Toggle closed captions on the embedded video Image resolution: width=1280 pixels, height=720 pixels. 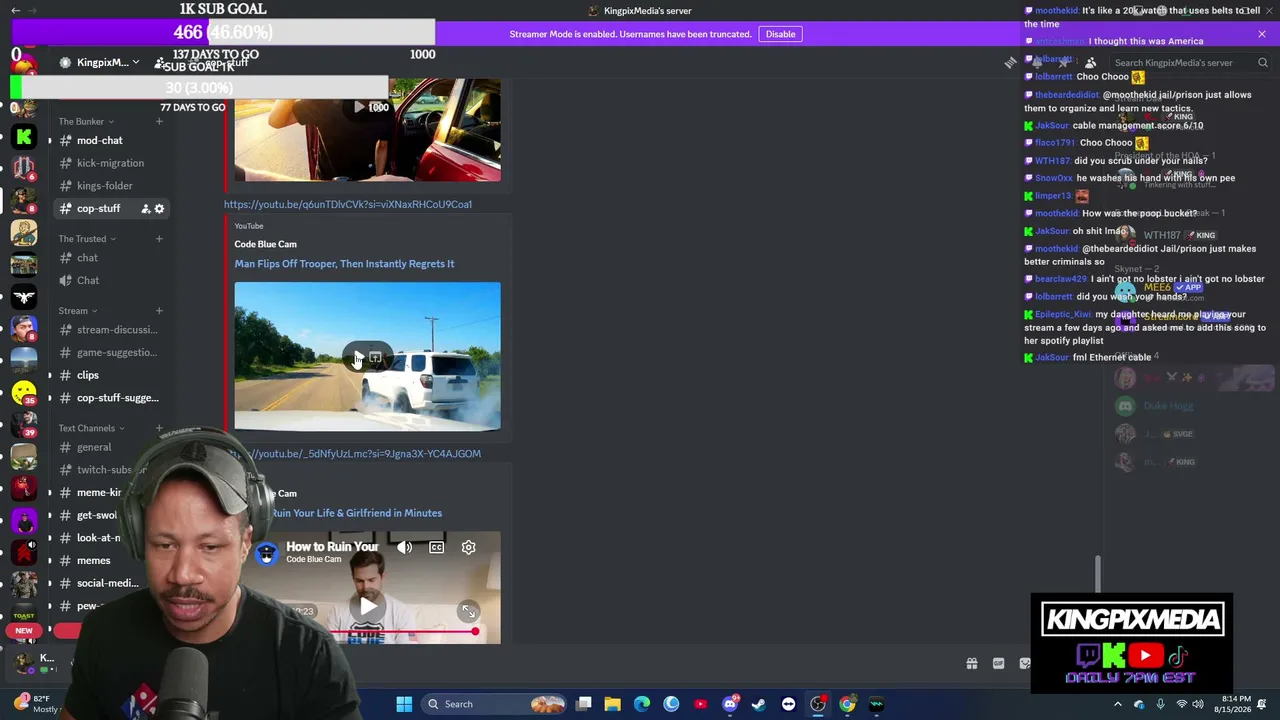tap(436, 547)
